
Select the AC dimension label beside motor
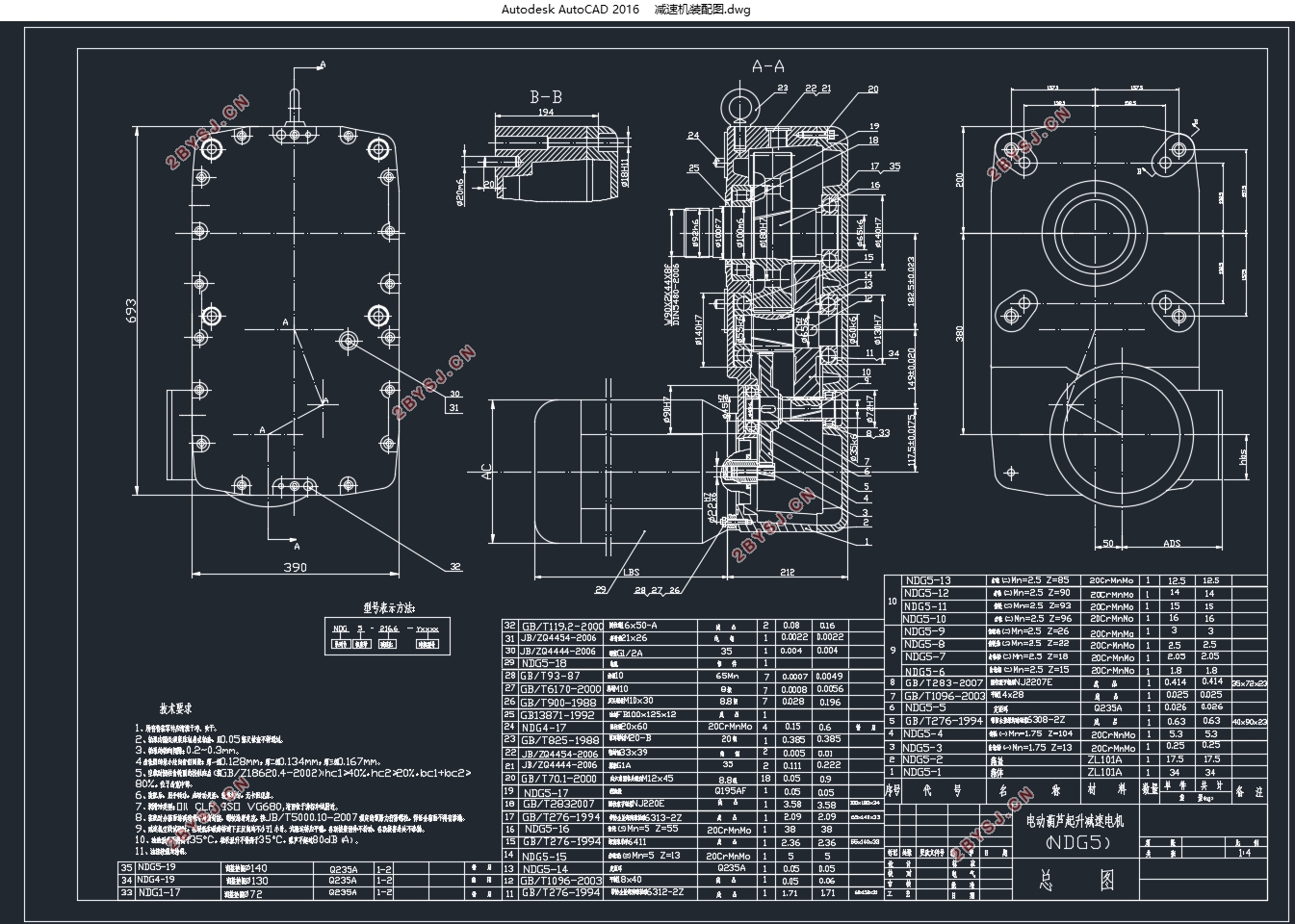click(x=486, y=472)
